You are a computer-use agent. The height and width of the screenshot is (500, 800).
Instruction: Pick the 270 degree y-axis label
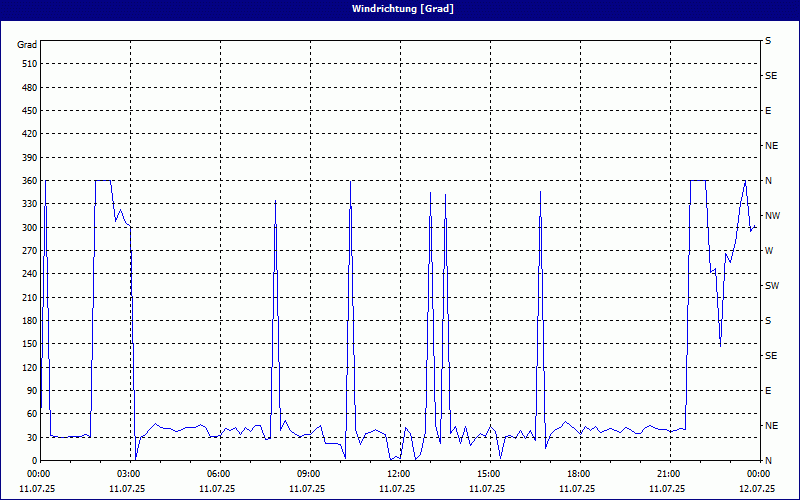click(x=27, y=251)
